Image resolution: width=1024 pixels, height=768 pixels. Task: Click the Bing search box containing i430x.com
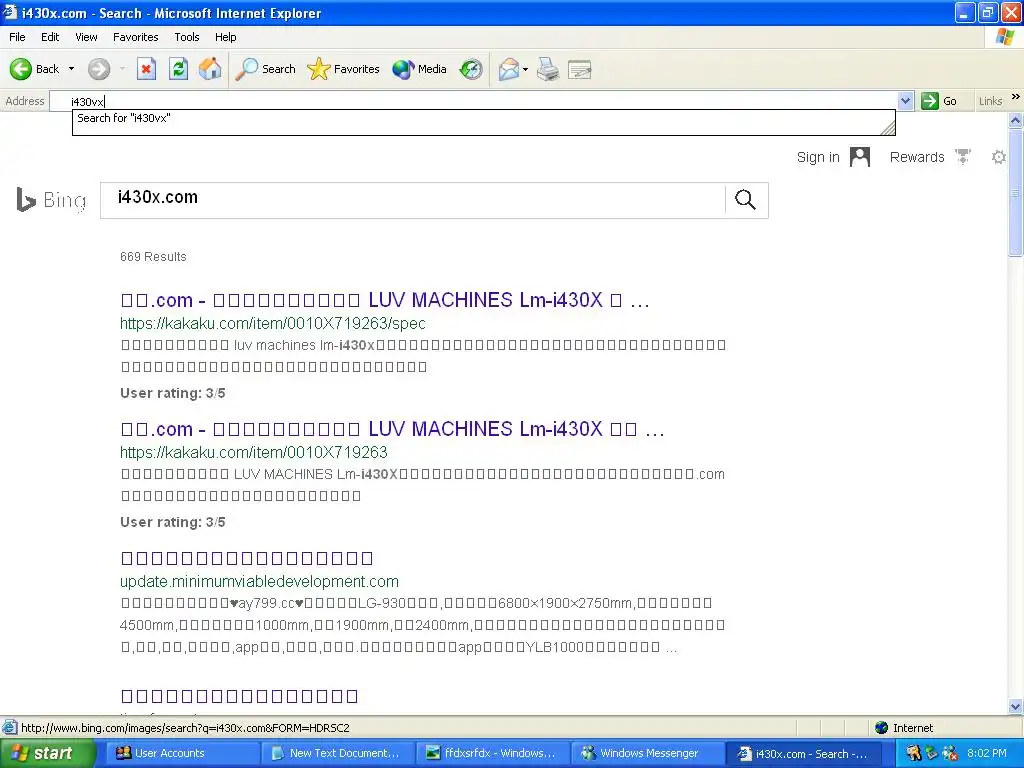pos(412,200)
